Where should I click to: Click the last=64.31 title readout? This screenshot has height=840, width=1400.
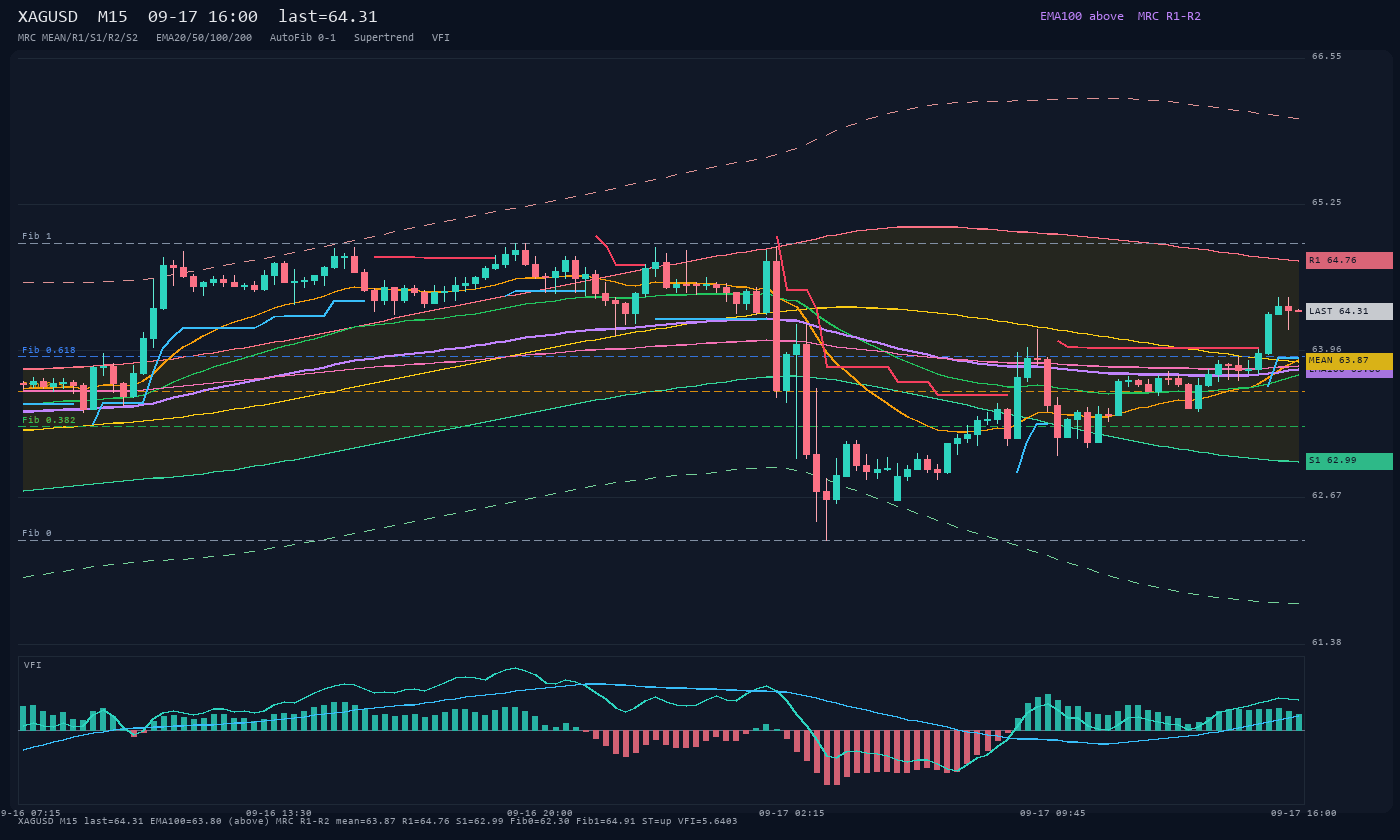[x=328, y=17]
